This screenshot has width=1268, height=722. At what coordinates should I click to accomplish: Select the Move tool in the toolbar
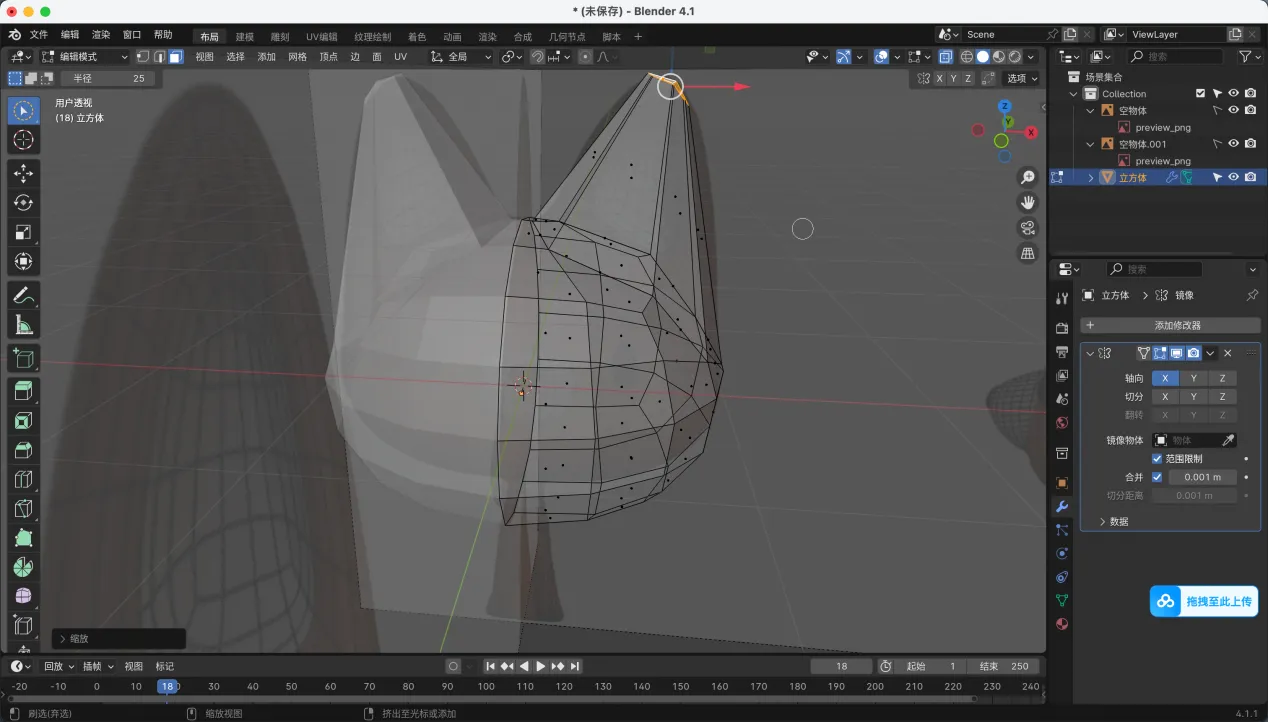pos(24,173)
